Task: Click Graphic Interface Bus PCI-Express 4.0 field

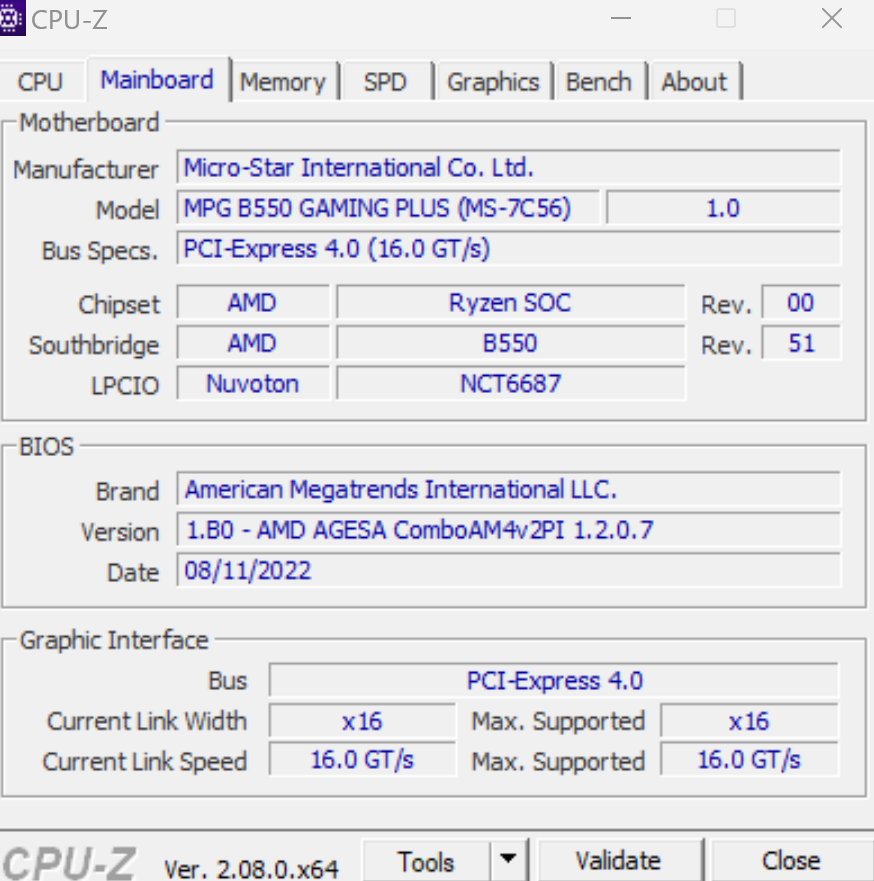Action: [553, 680]
